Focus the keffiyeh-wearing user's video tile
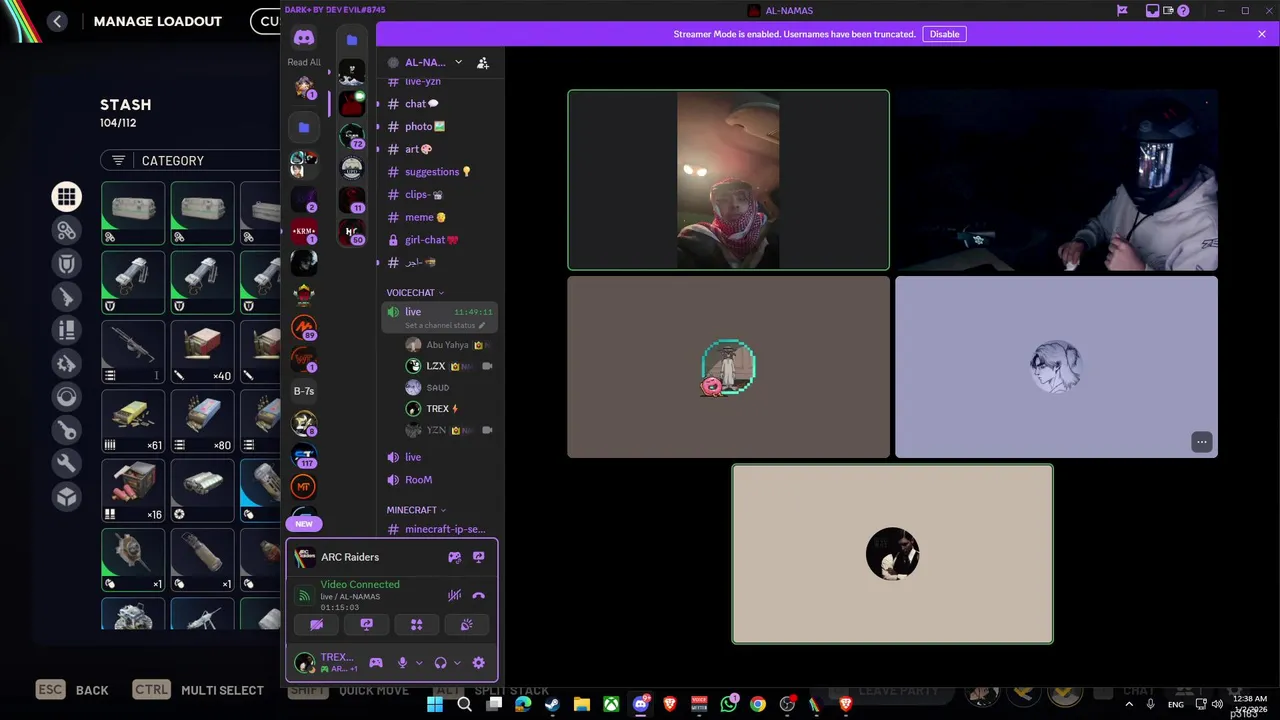Image resolution: width=1280 pixels, height=720 pixels. 728,180
